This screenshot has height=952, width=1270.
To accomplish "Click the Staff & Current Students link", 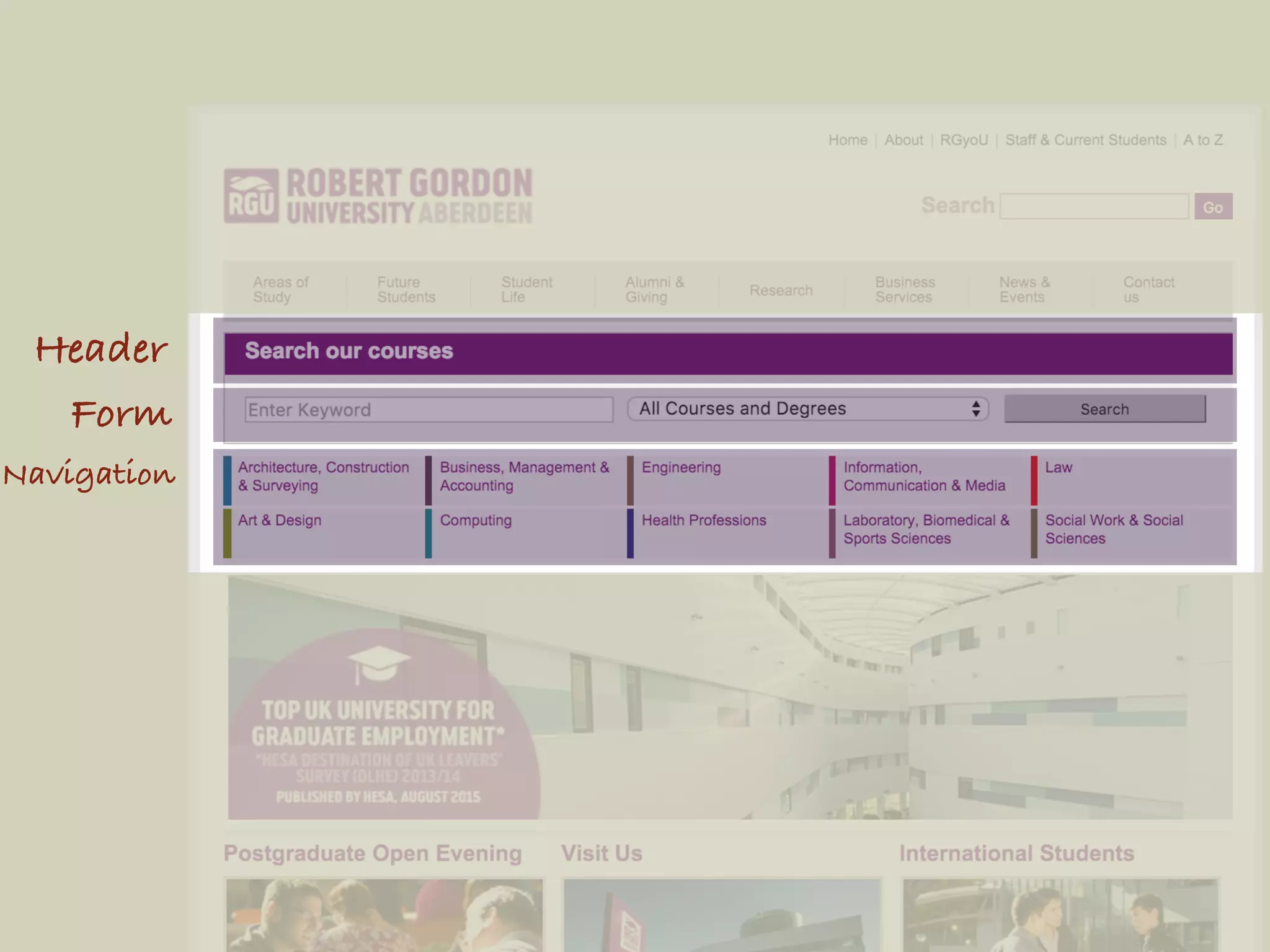I will [x=1085, y=141].
